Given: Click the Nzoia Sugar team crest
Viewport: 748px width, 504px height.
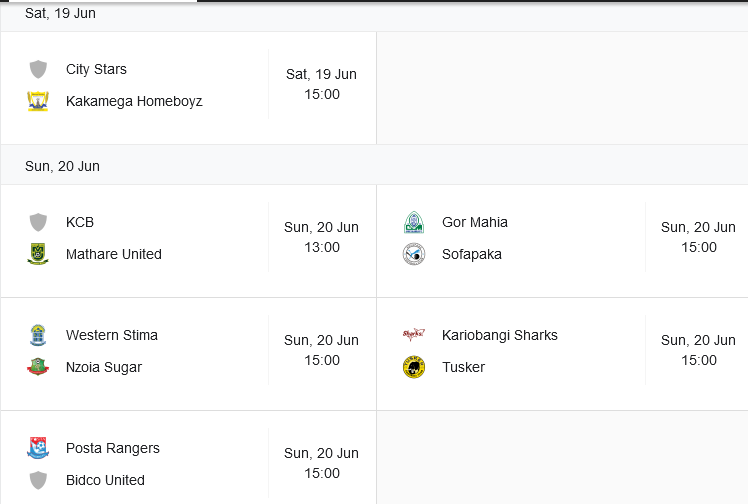Looking at the screenshot, I should [38, 367].
